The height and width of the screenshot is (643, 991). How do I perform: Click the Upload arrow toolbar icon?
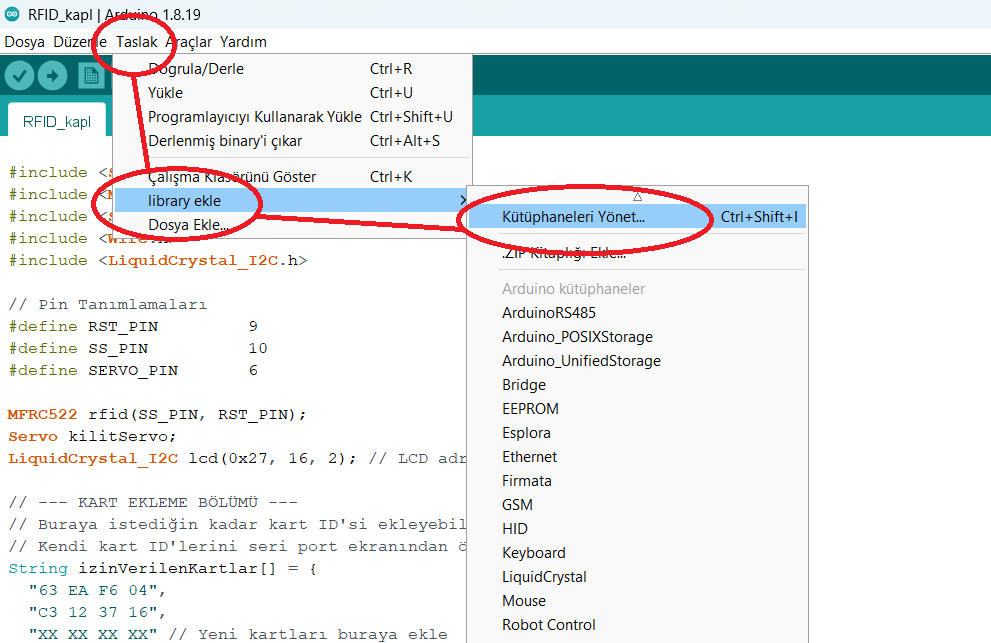(x=53, y=75)
